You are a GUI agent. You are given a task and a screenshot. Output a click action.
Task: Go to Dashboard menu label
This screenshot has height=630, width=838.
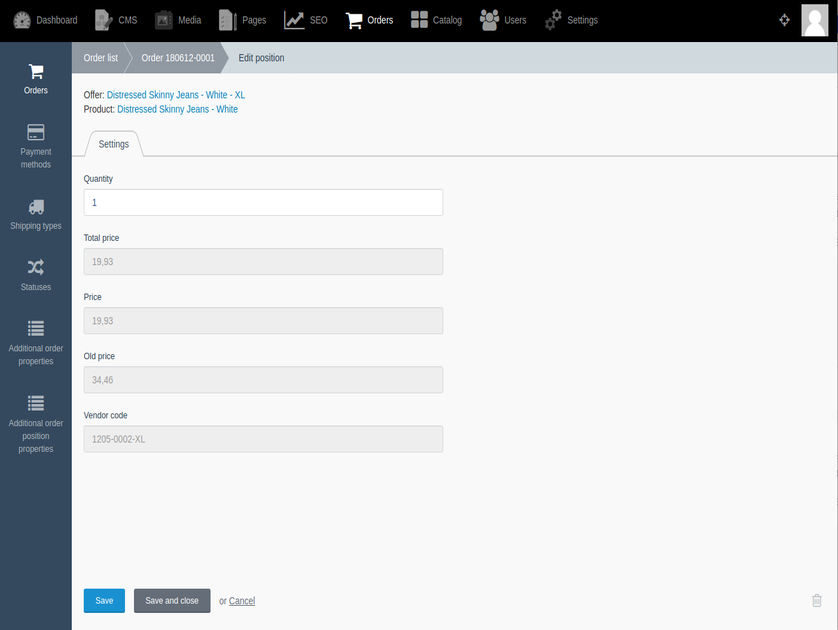[x=57, y=20]
